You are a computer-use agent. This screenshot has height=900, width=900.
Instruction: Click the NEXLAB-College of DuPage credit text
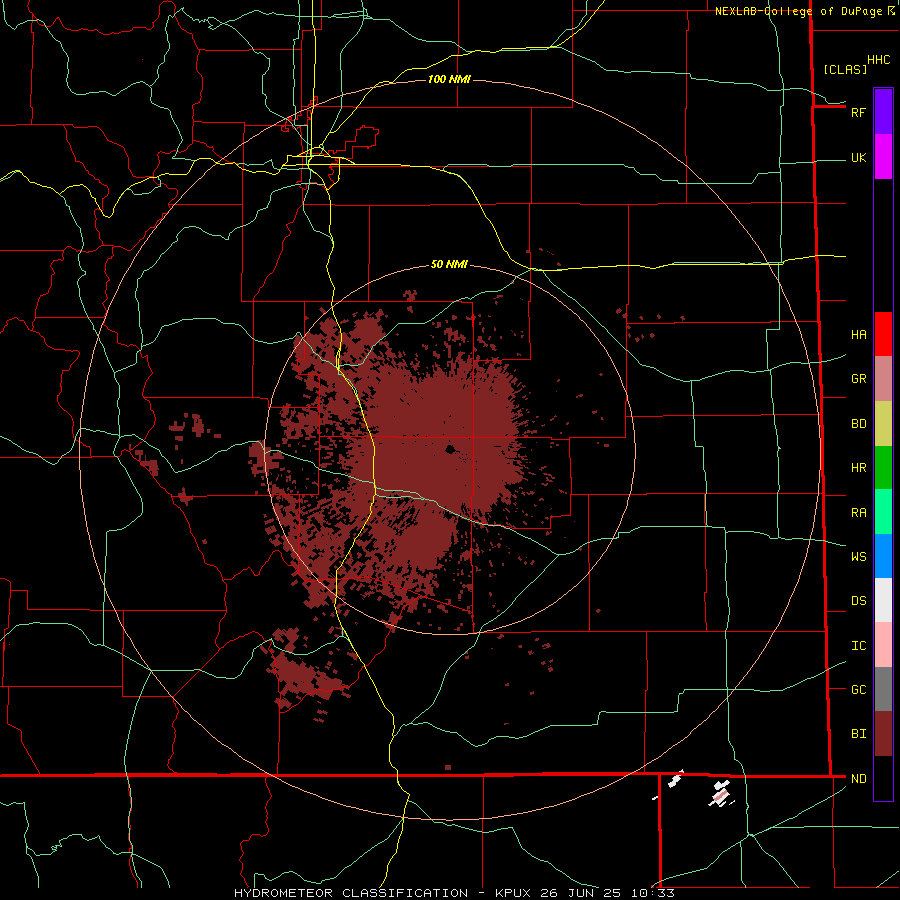800,11
